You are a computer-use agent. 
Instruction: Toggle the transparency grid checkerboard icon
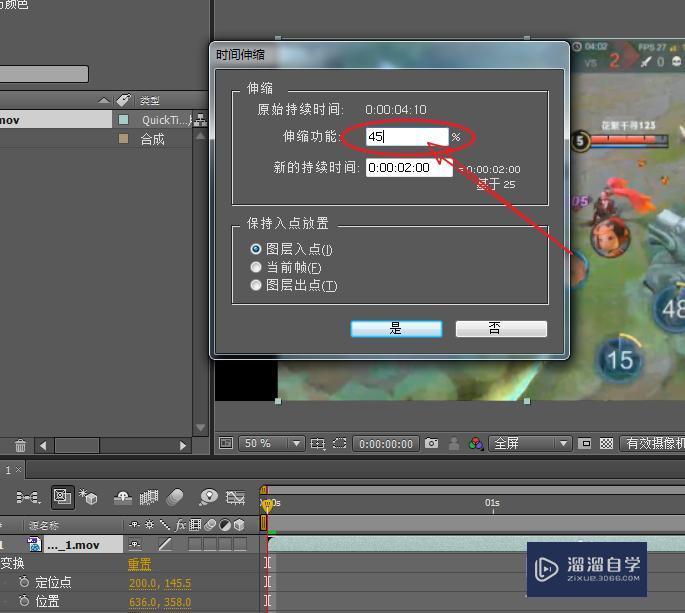tap(606, 443)
